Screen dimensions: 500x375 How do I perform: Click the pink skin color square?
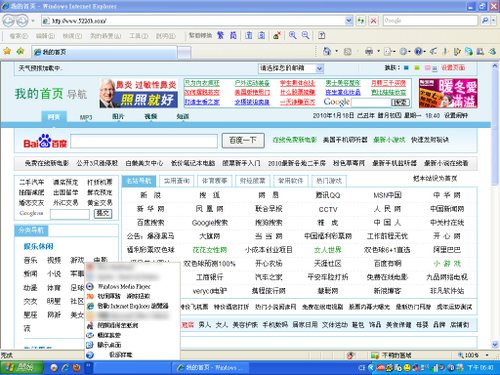click(x=427, y=68)
